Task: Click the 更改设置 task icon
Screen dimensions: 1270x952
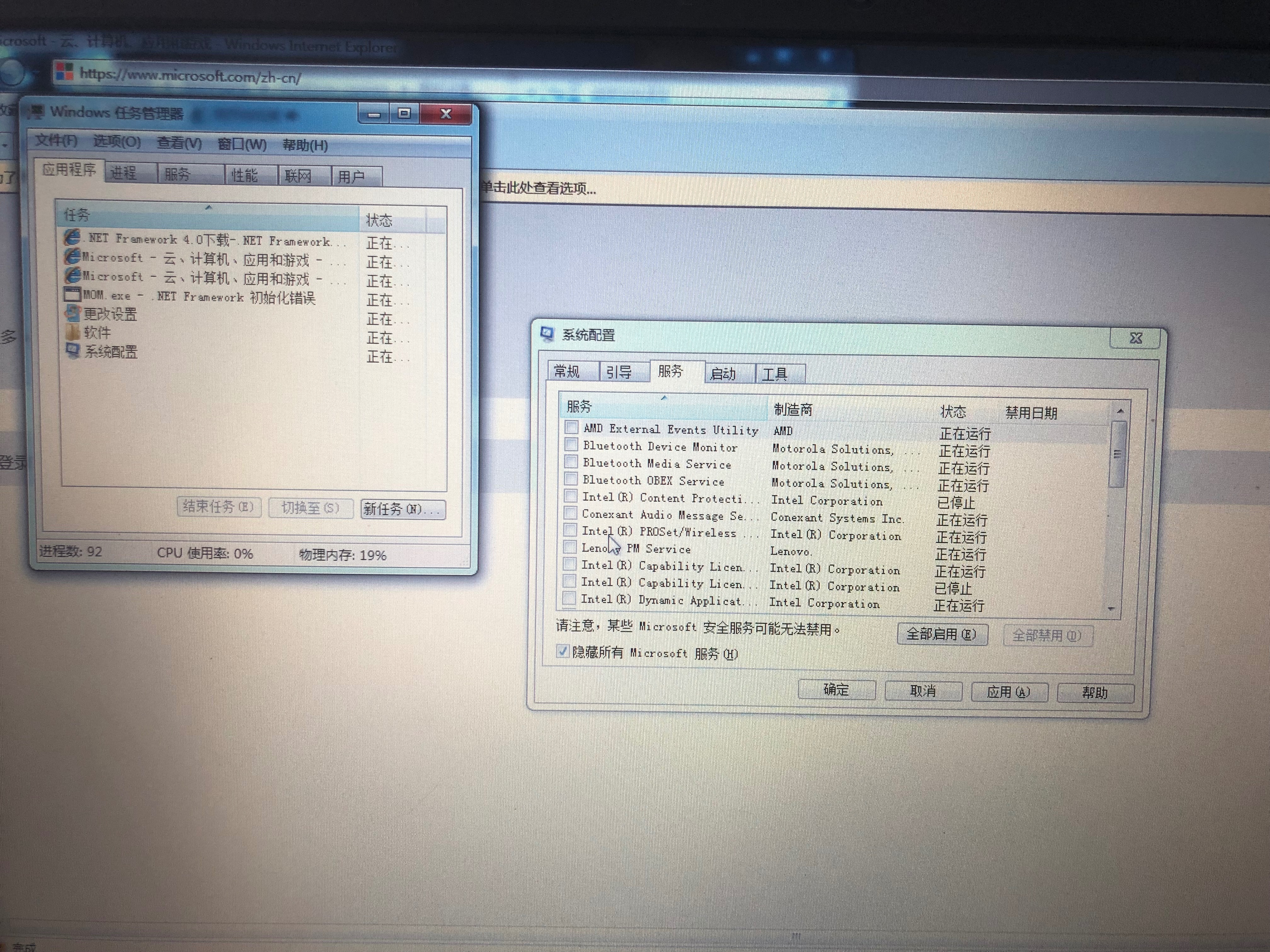Action: pos(73,313)
